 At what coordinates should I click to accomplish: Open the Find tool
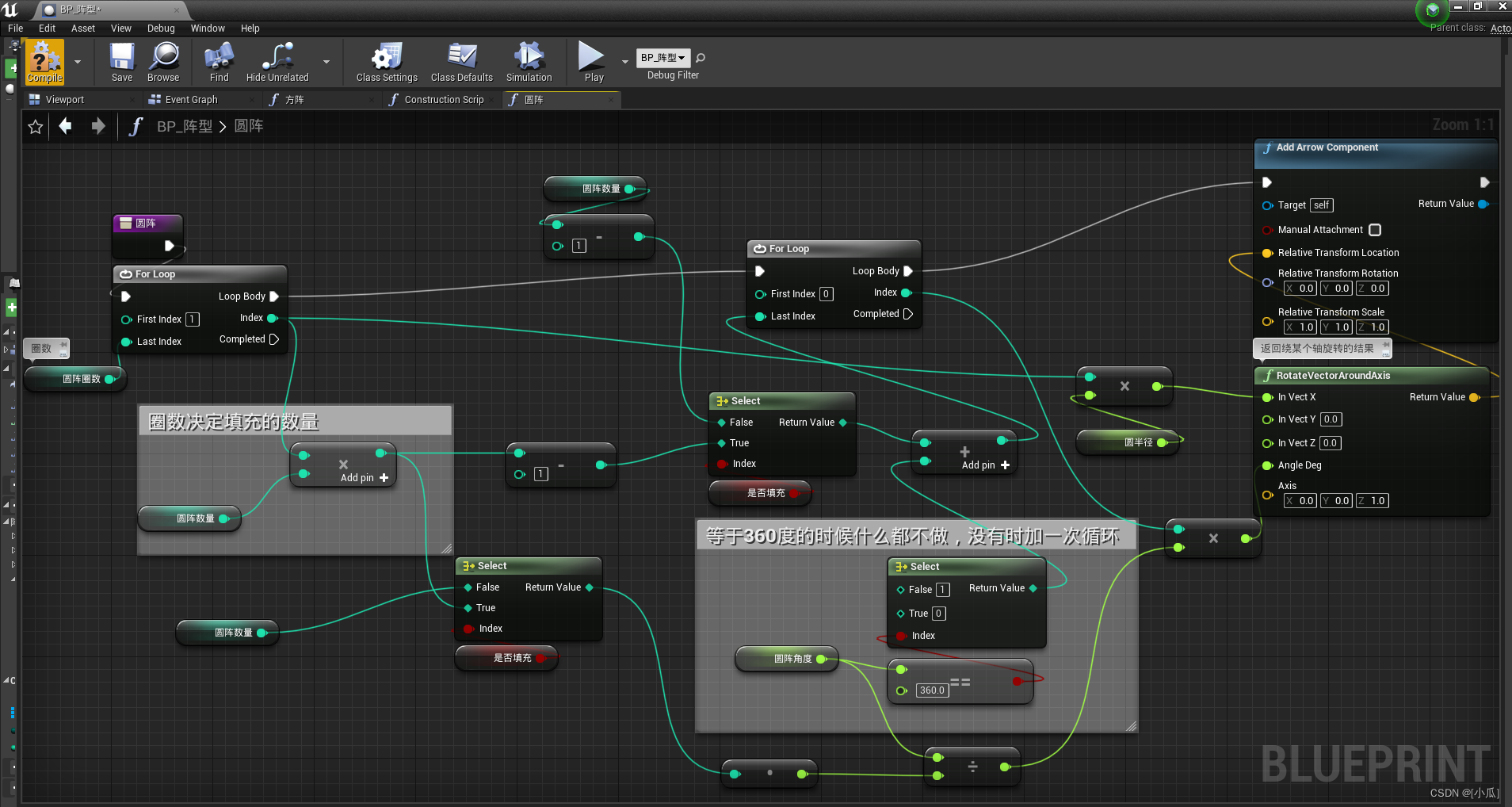pos(219,62)
